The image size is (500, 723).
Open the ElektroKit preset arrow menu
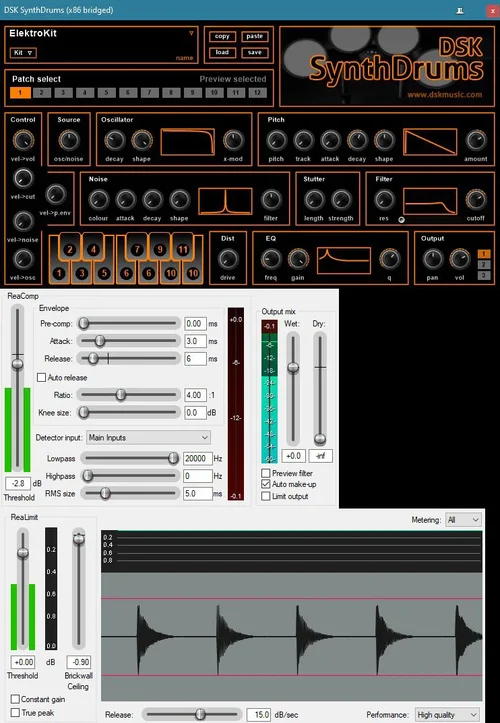click(x=191, y=33)
